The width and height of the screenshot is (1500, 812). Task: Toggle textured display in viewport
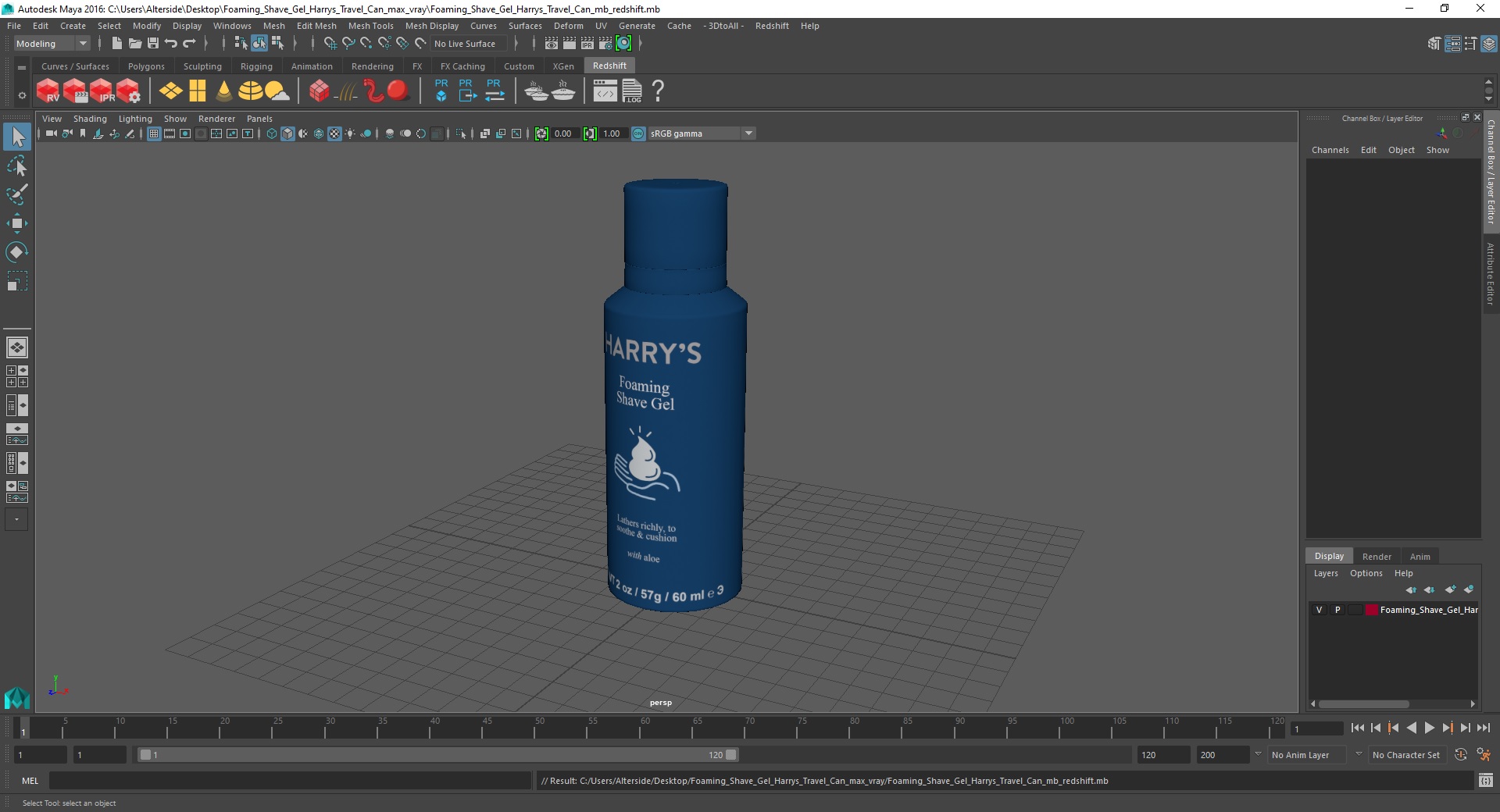[x=334, y=134]
